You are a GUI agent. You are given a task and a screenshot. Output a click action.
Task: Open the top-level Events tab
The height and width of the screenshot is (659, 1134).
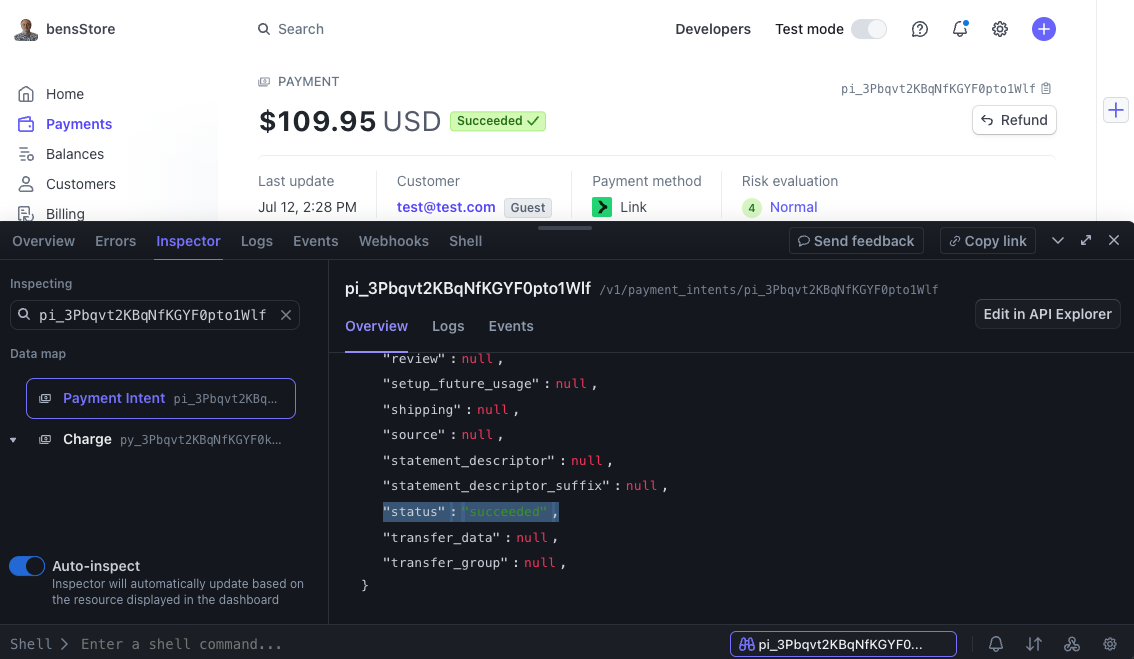[x=315, y=241]
